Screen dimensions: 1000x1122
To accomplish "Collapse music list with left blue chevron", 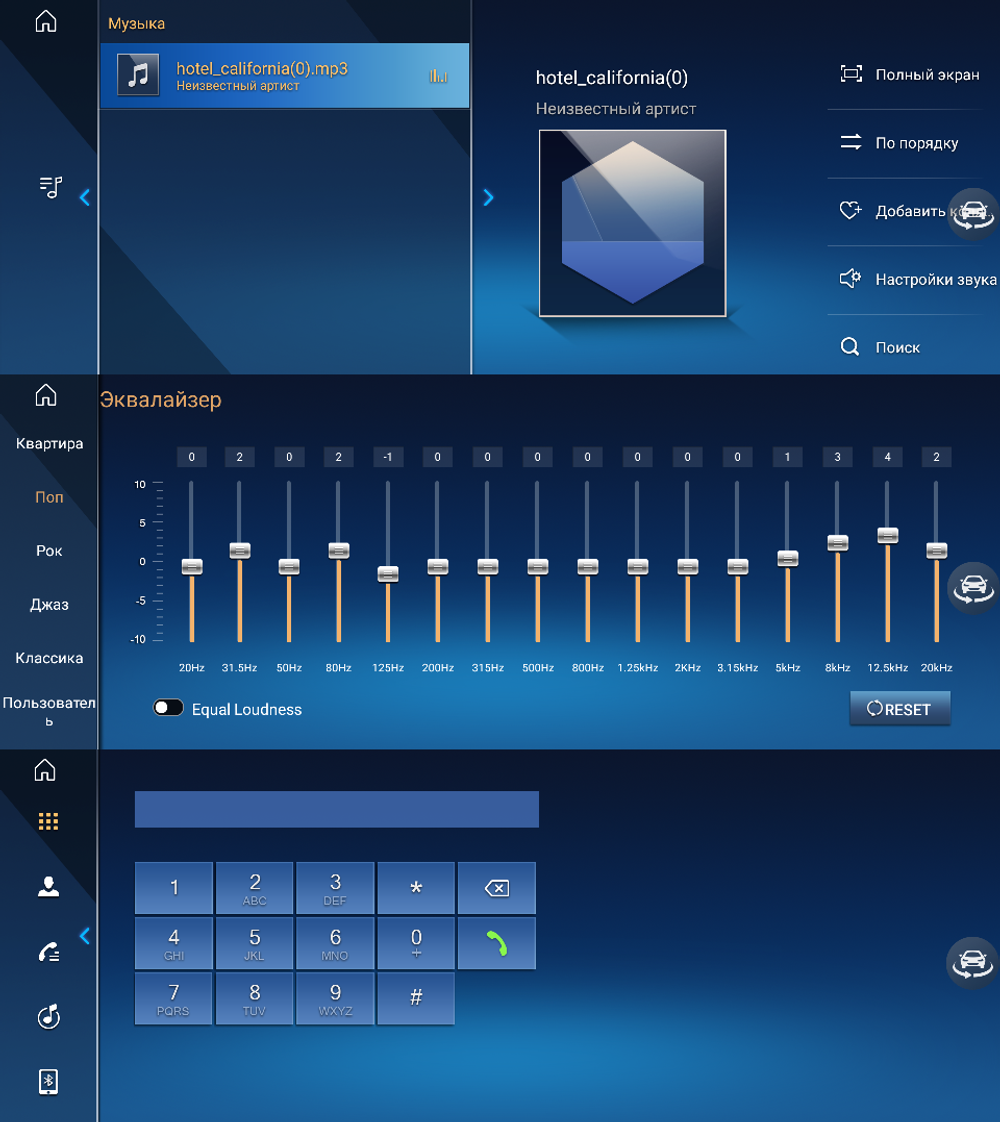I will 84,198.
